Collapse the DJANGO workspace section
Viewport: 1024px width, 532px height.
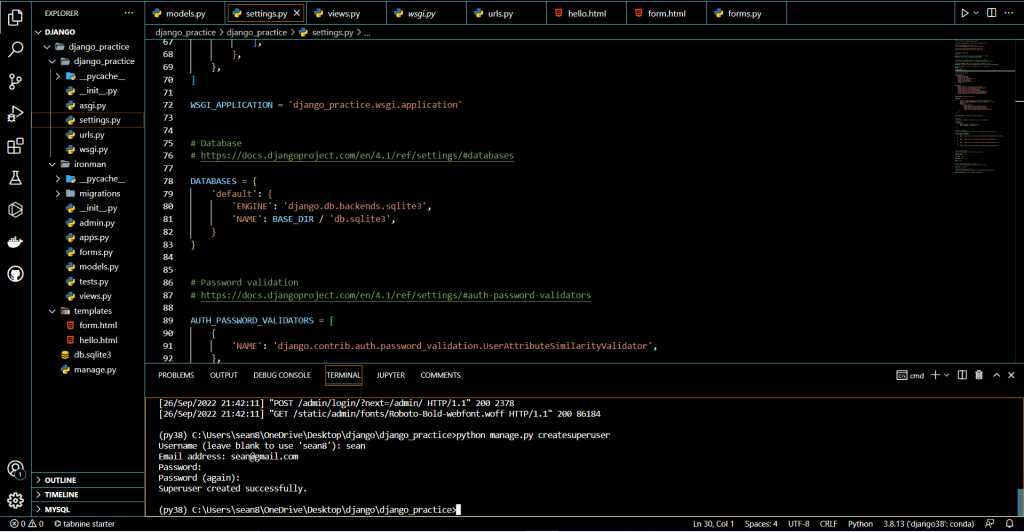[x=88, y=31]
